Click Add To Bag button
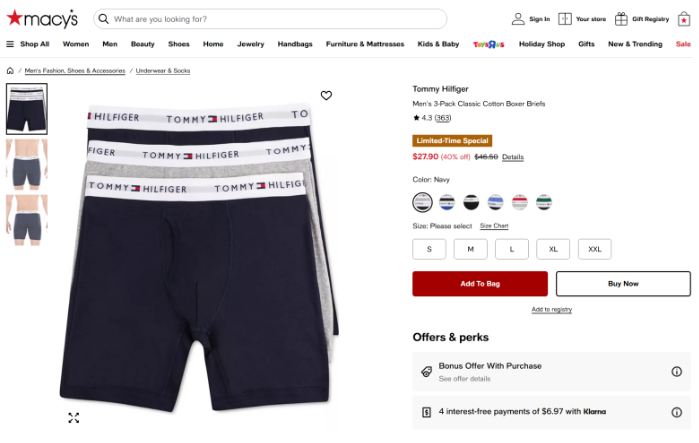The width and height of the screenshot is (699, 443). click(480, 284)
